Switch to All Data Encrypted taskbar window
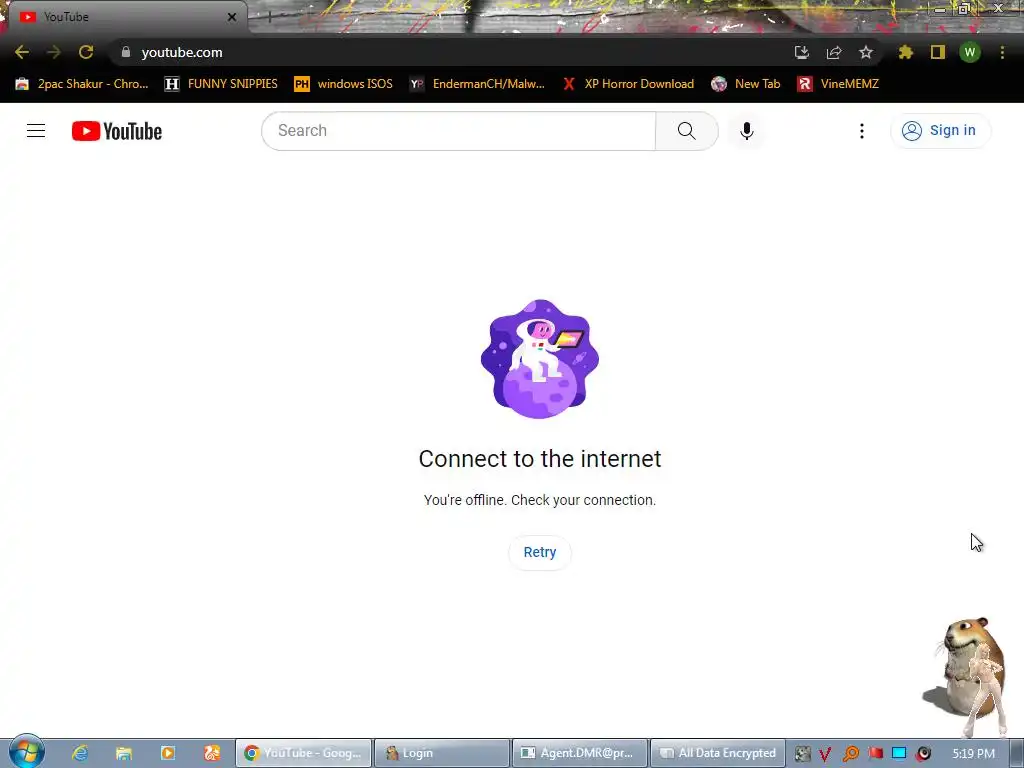1024x768 pixels. click(718, 753)
